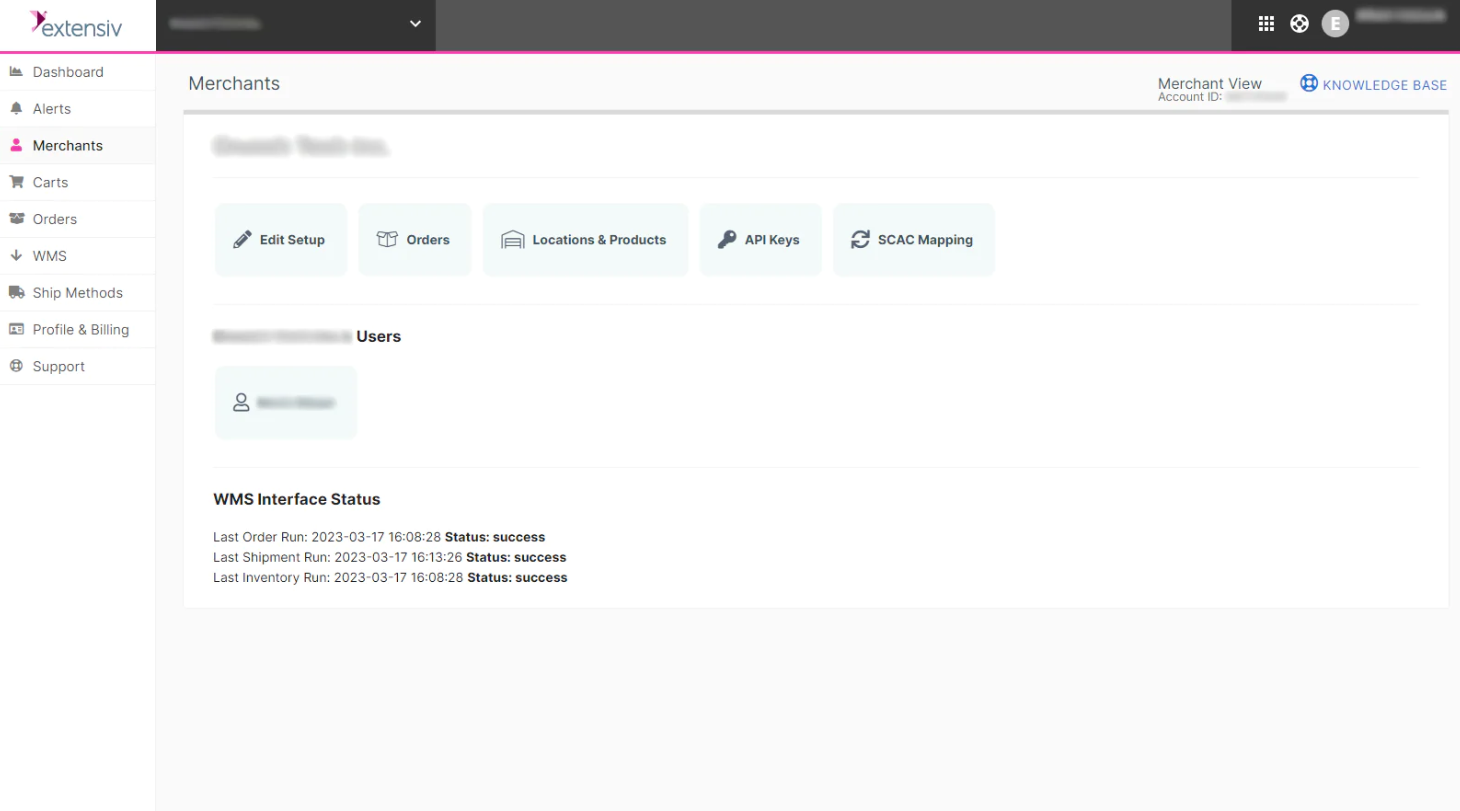1460x811 pixels.
Task: View the merchant's API Keys
Action: pyautogui.click(x=760, y=239)
